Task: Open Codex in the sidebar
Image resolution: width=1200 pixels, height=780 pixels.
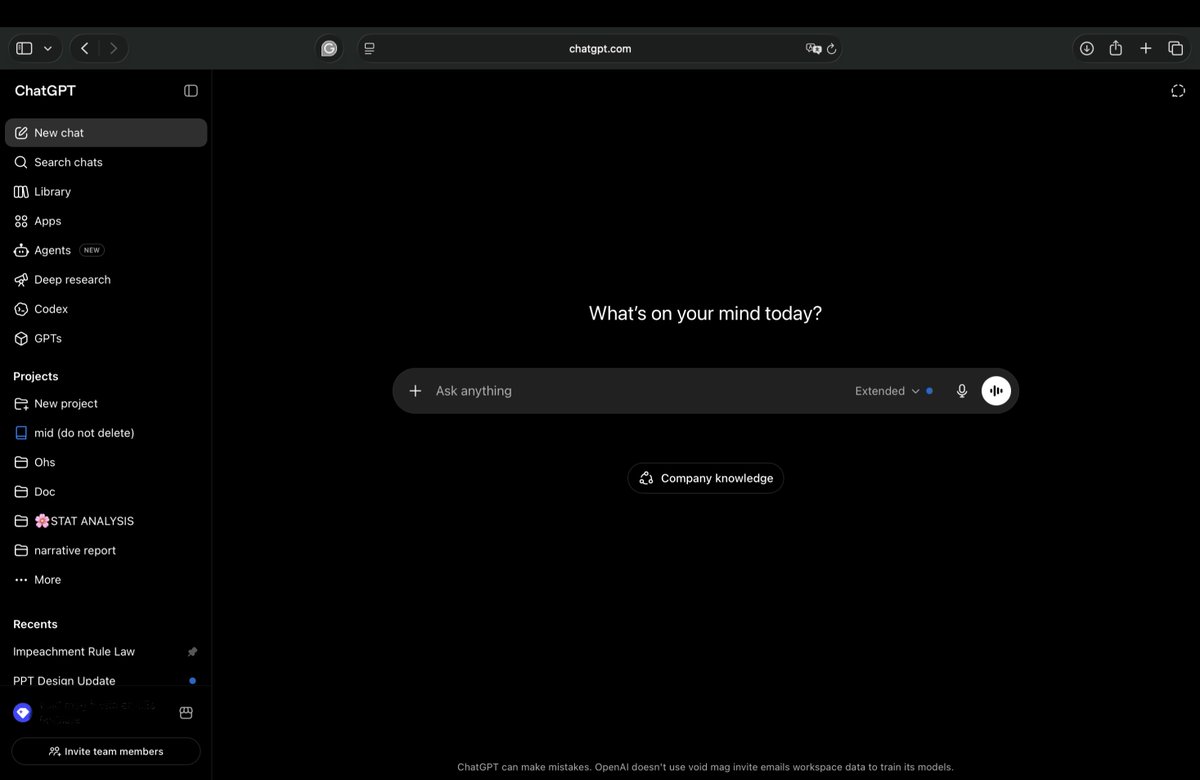Action: coord(106,309)
